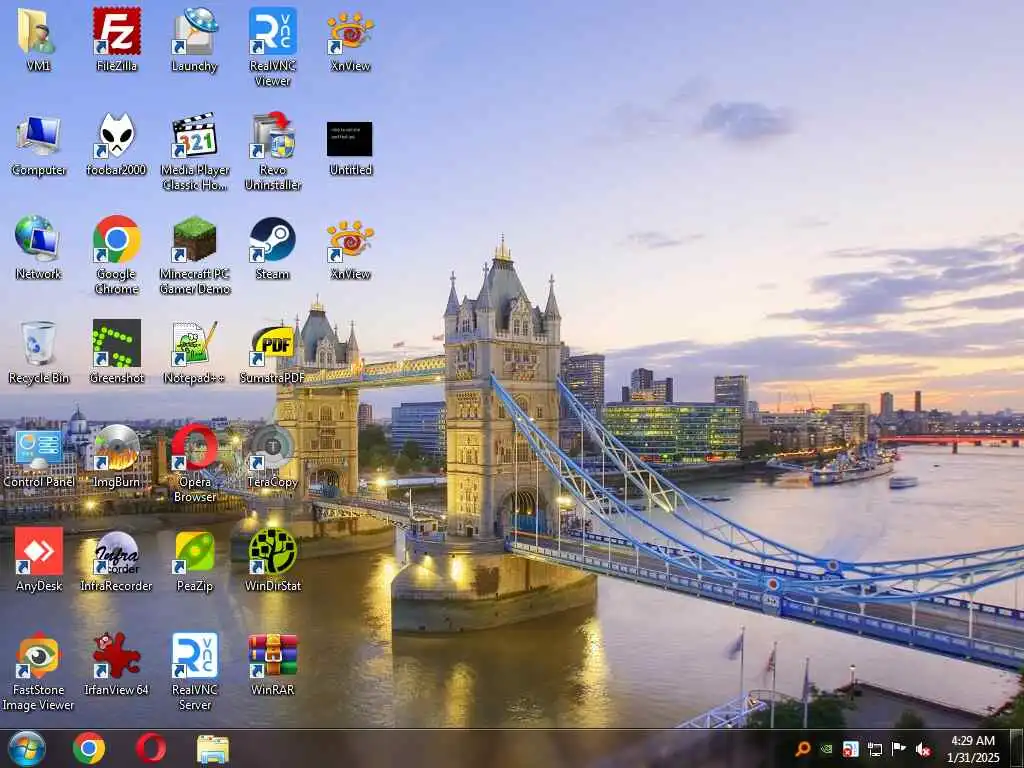This screenshot has width=1024, height=768.
Task: Click the muted volume speaker icon
Action: 923,749
